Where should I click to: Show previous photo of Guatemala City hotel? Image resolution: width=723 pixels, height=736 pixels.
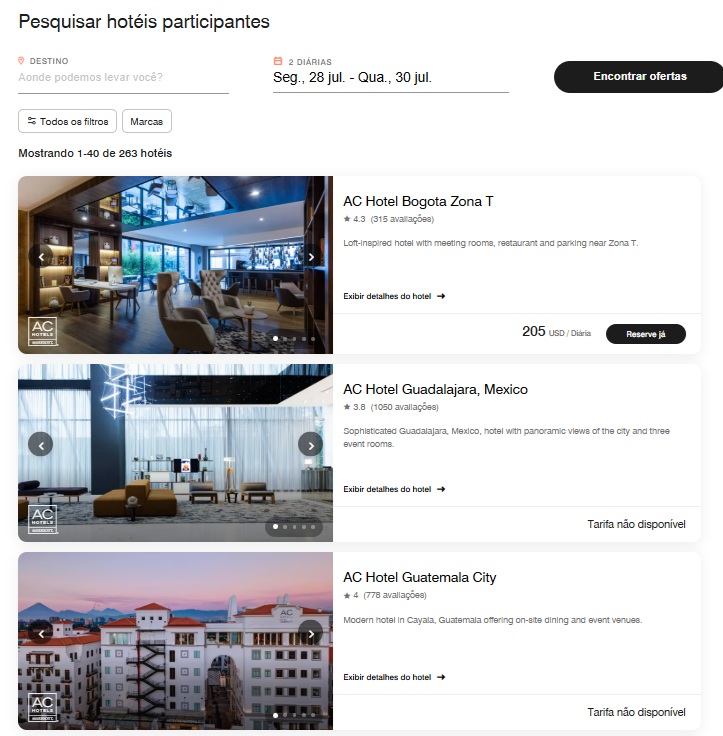[x=41, y=633]
